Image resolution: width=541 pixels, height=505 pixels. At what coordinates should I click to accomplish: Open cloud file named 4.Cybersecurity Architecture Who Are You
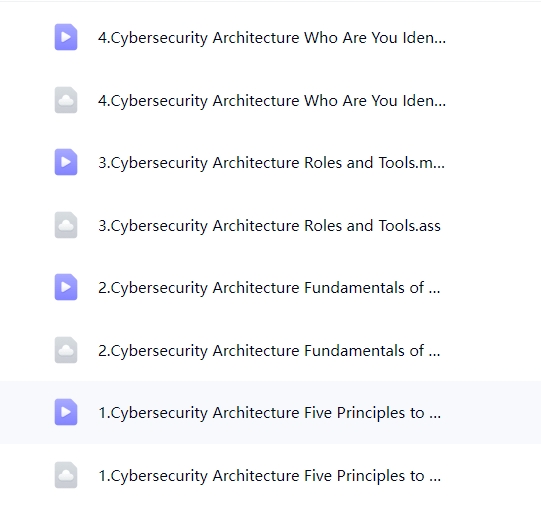pyautogui.click(x=272, y=101)
